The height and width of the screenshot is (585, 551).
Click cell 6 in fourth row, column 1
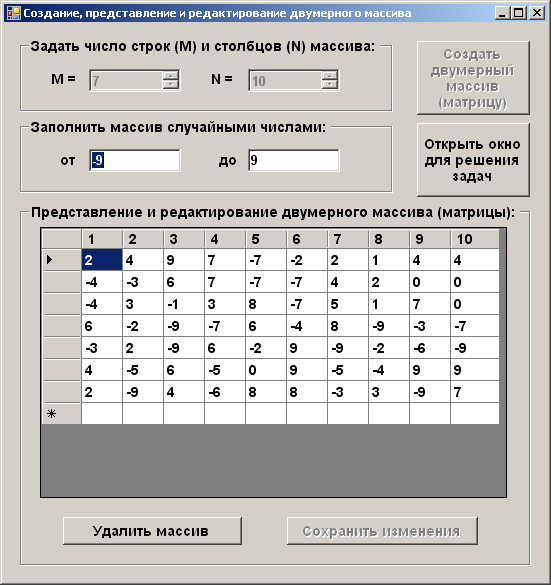102,326
